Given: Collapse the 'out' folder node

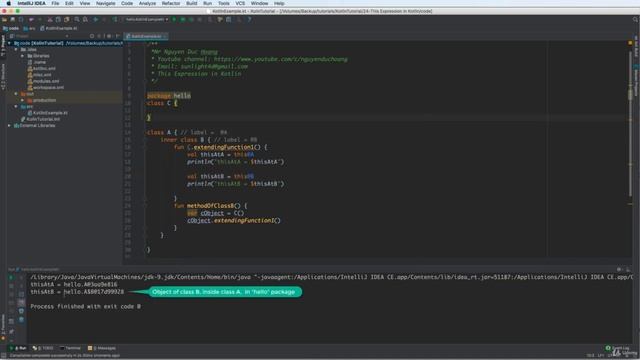Looking at the screenshot, I should coord(16,94).
